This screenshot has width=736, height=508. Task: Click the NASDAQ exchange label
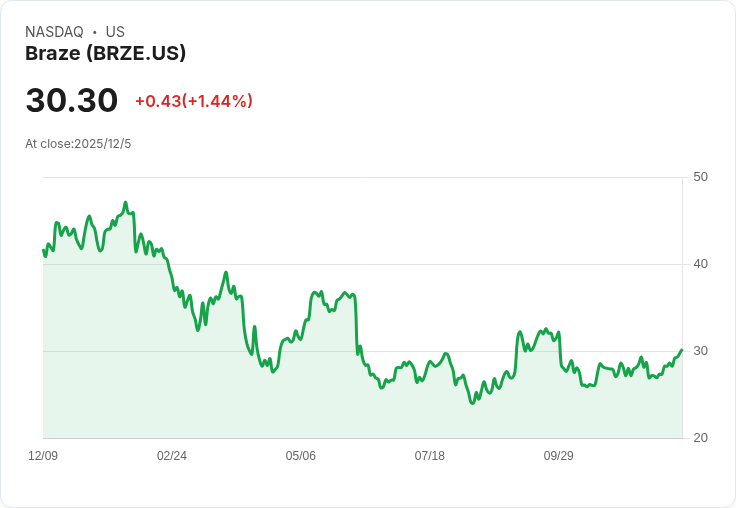(54, 32)
